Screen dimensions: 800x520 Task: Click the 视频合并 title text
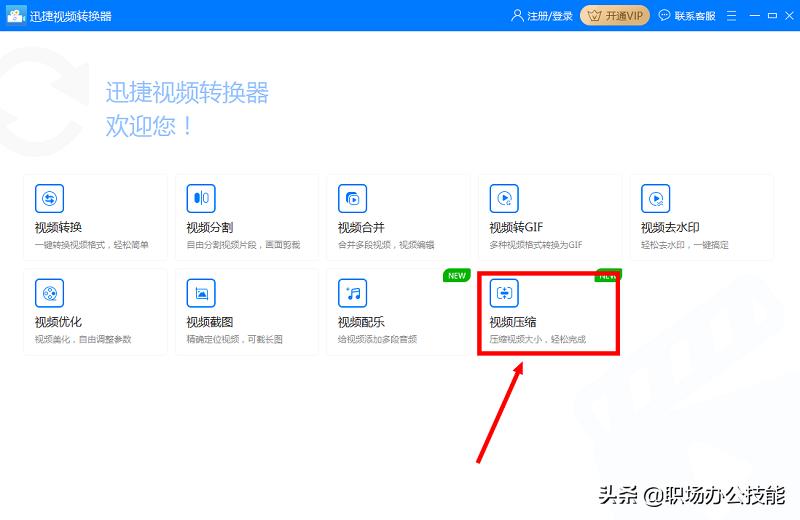point(361,227)
